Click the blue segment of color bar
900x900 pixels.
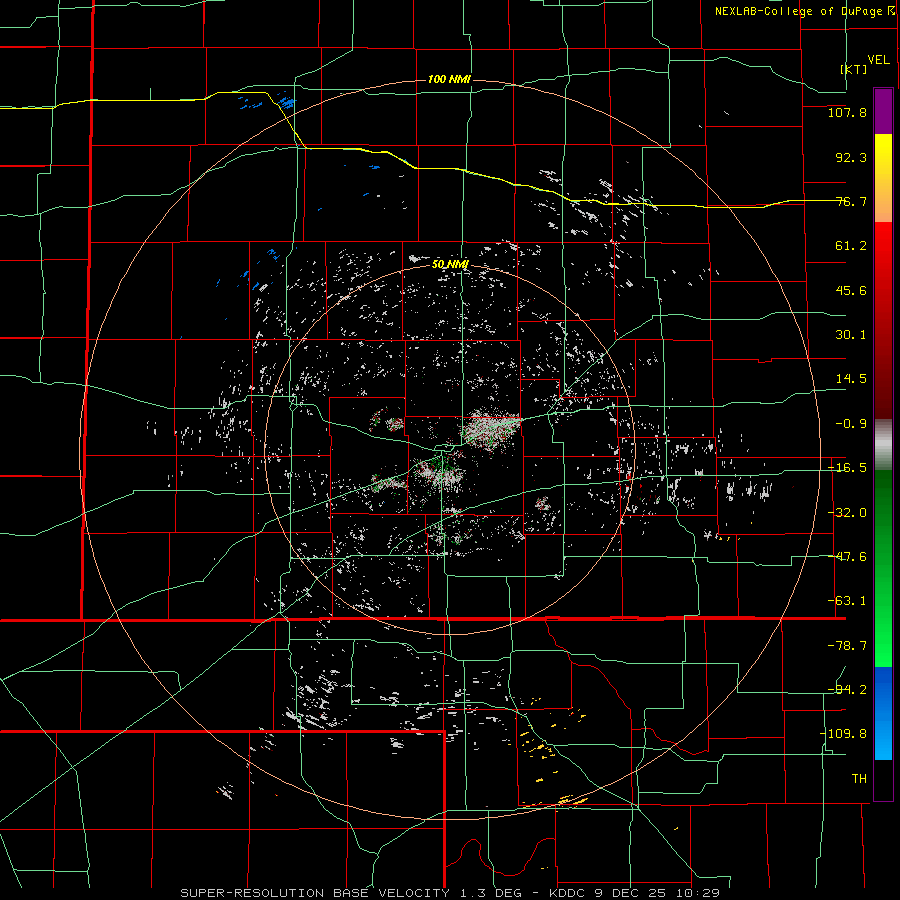click(883, 713)
